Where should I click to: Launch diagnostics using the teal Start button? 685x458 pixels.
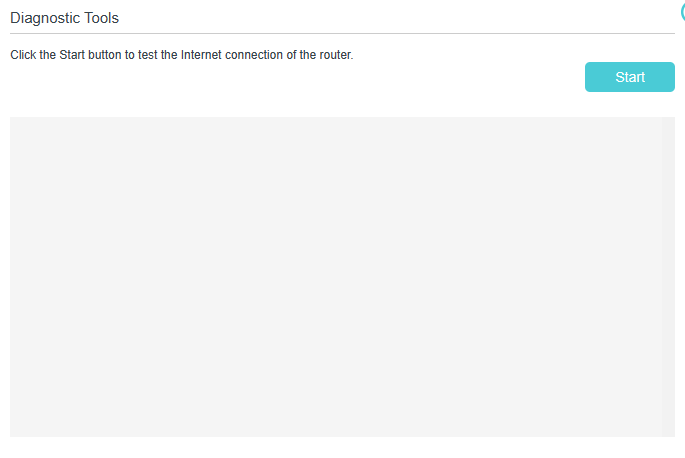630,77
